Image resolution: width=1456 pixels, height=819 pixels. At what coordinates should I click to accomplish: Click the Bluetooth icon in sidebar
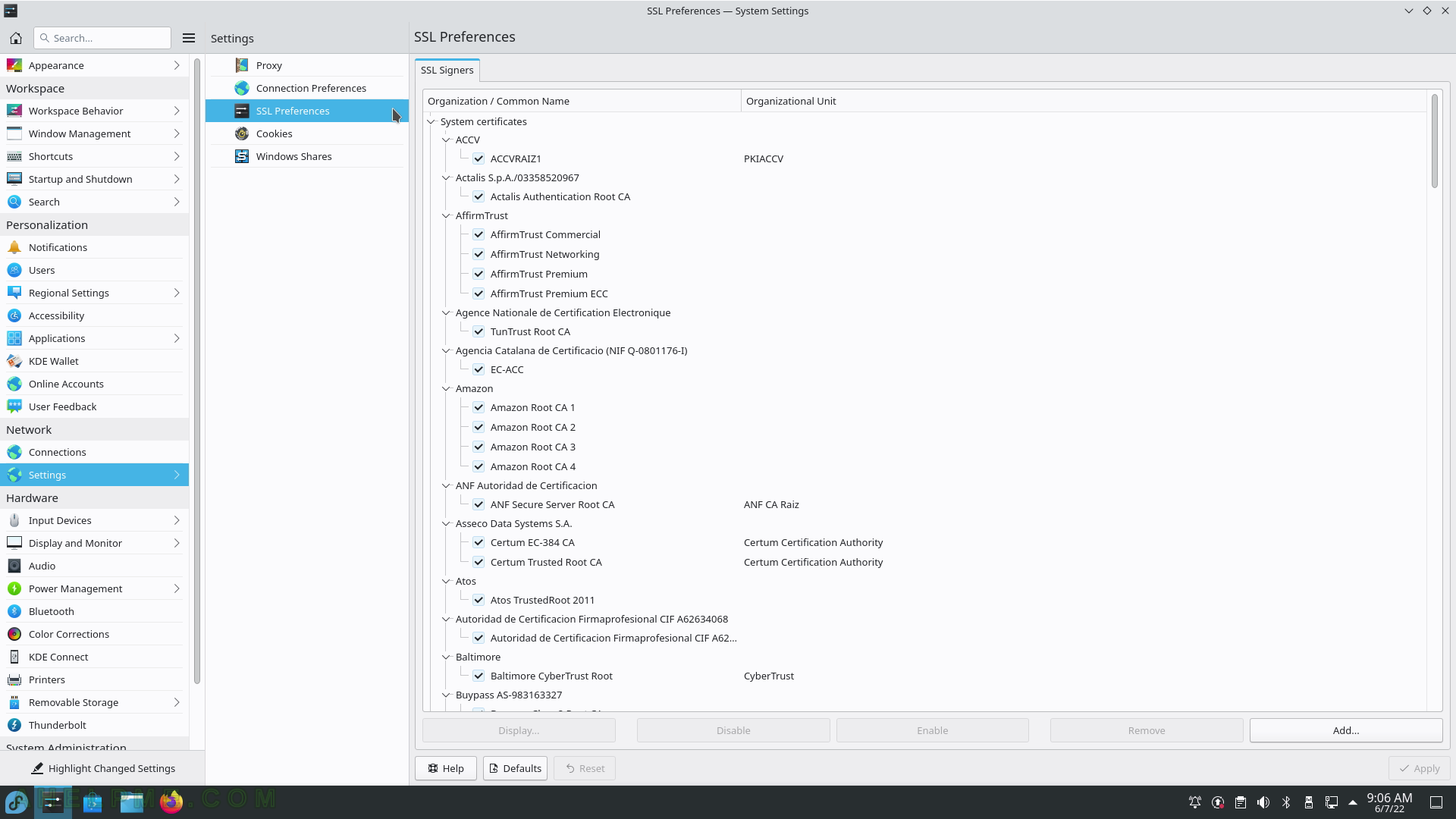coord(14,611)
